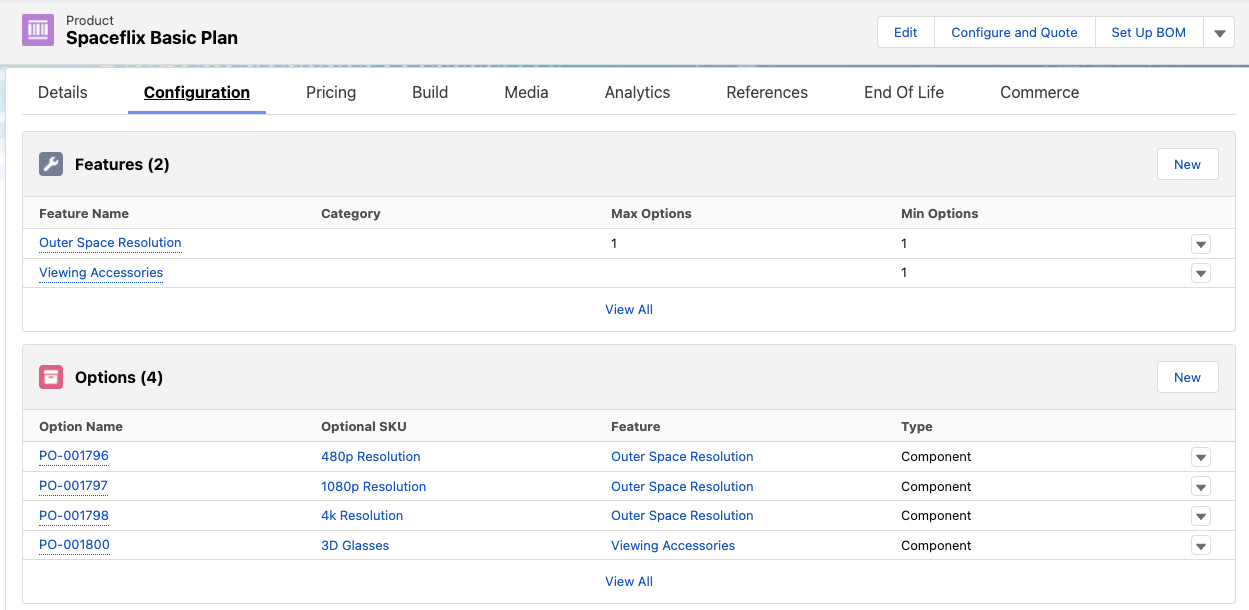This screenshot has height=610, width=1249.
Task: Open row menu for option PO-001798
Action: point(1200,516)
